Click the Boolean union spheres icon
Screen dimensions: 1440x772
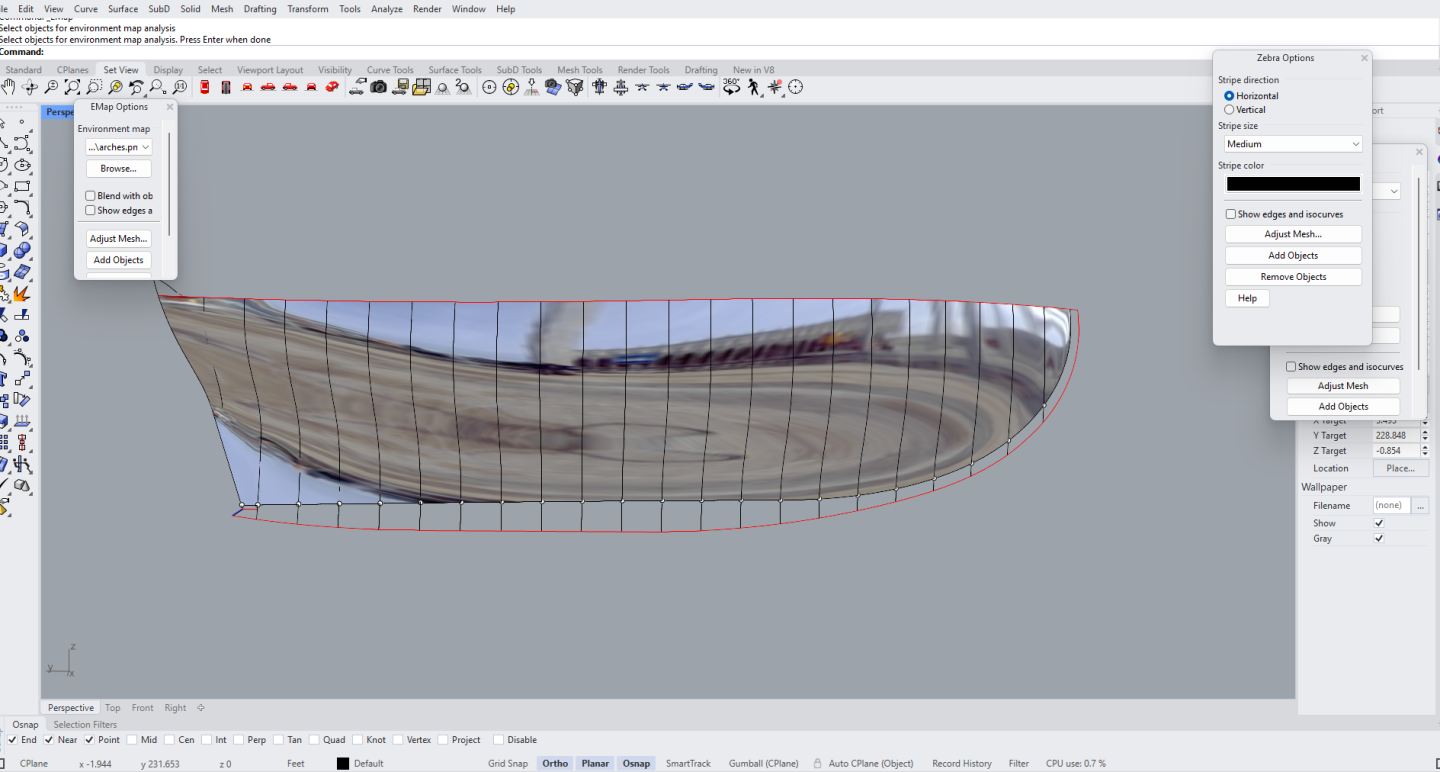(x=21, y=251)
